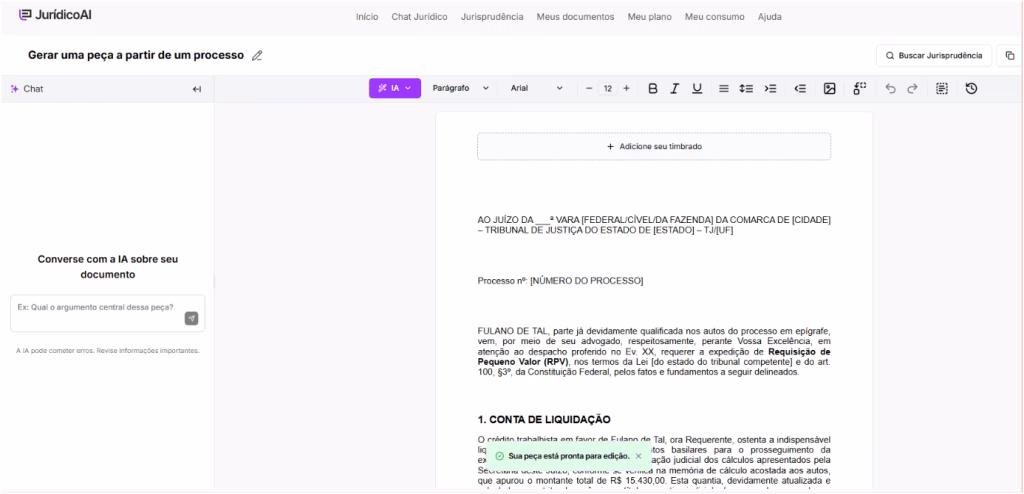Increase font size with plus
This screenshot has width=1024, height=494.
point(626,88)
